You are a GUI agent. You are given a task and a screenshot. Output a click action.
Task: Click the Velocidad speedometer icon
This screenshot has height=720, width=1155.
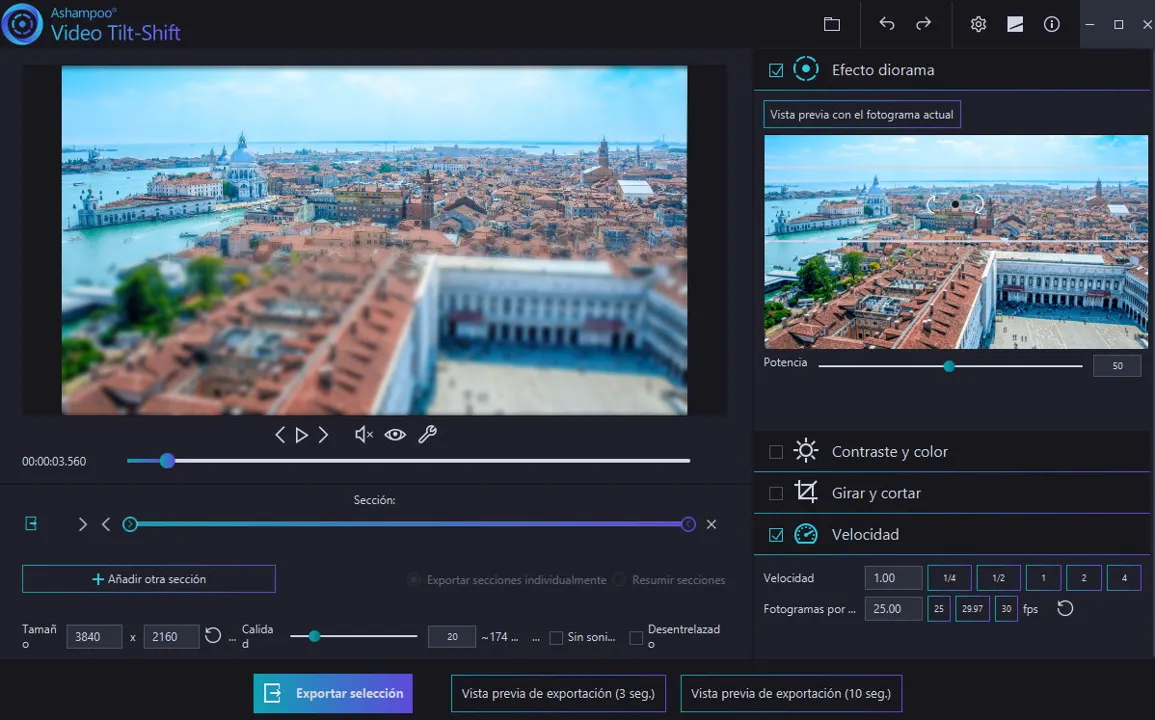[806, 534]
